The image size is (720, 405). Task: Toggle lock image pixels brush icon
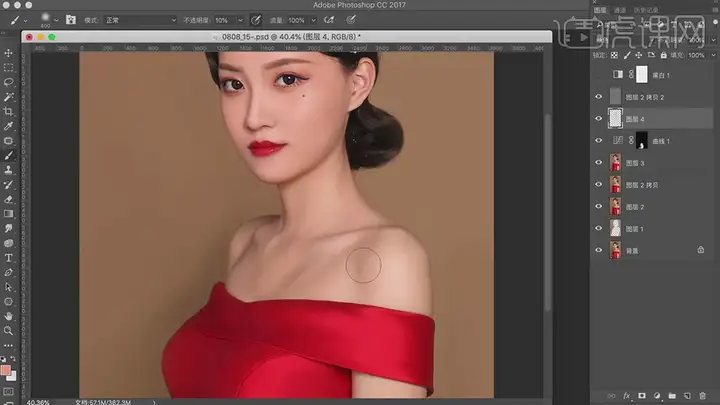627,55
